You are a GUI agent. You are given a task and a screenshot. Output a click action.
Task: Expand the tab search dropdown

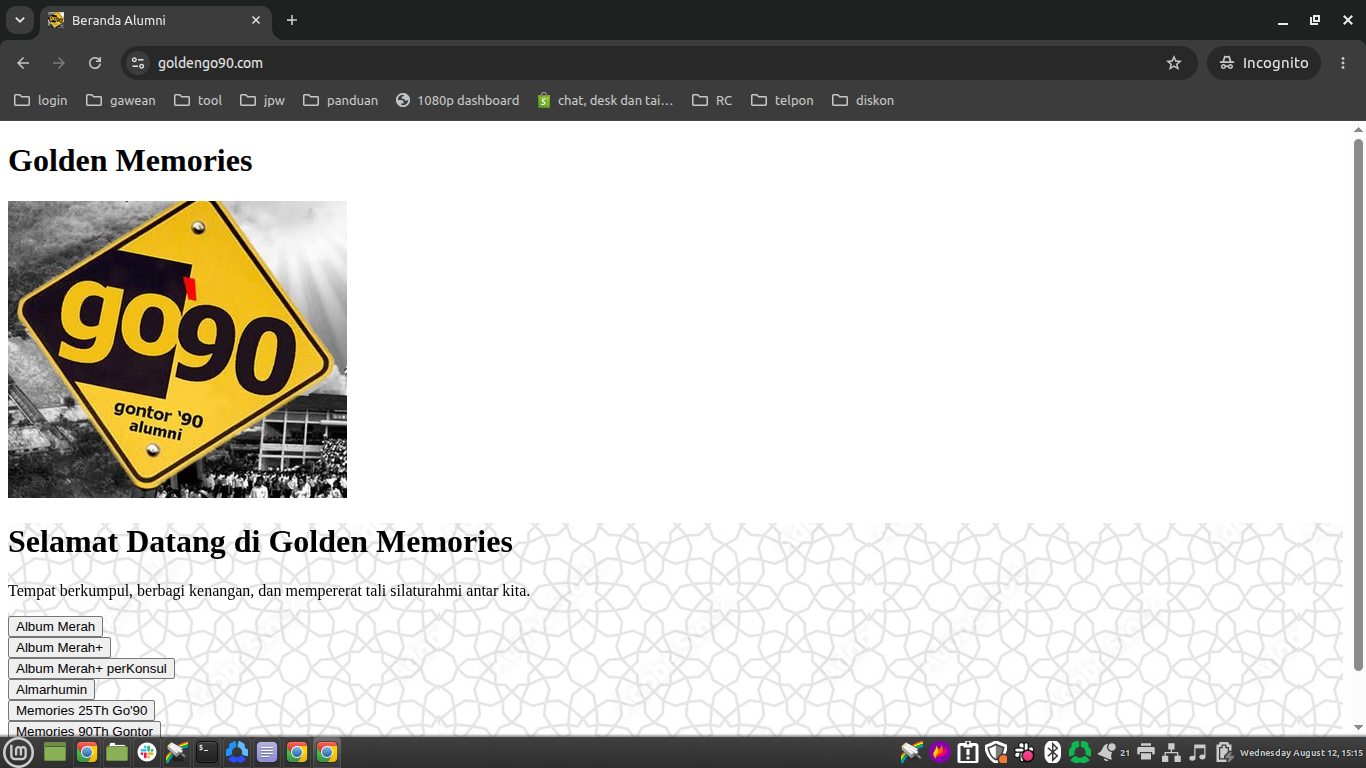coord(19,20)
